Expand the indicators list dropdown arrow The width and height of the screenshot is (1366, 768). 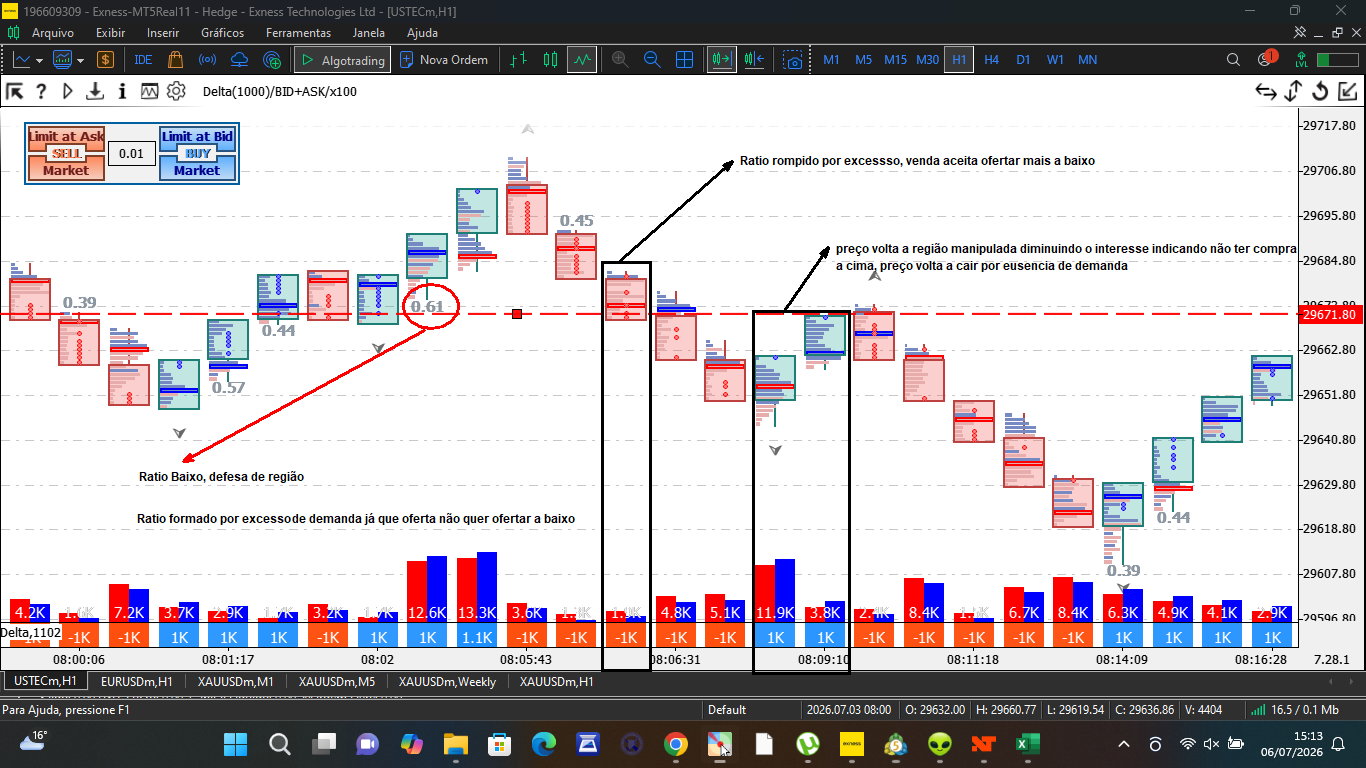(80, 60)
